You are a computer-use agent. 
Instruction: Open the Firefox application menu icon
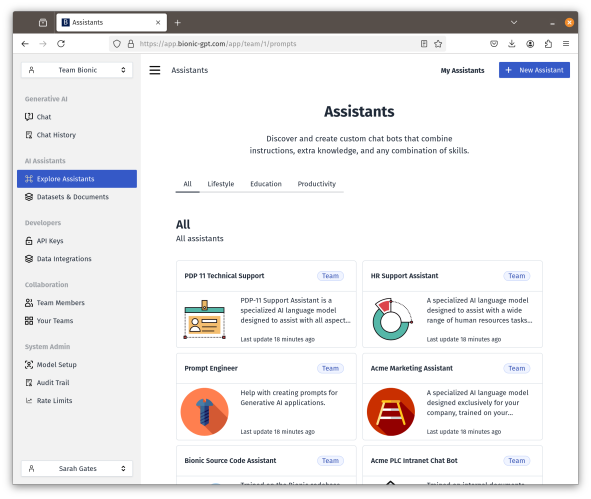coord(566,44)
